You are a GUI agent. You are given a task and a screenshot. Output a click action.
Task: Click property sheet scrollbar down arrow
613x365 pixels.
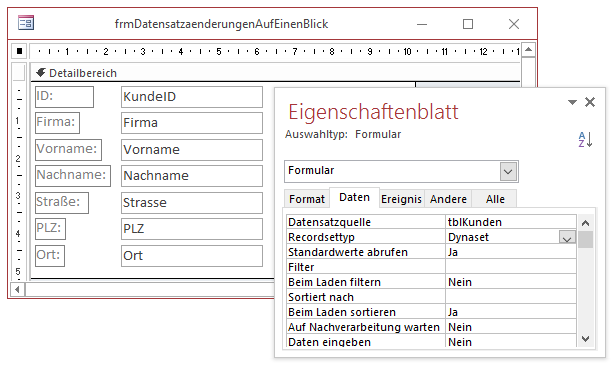click(x=585, y=339)
